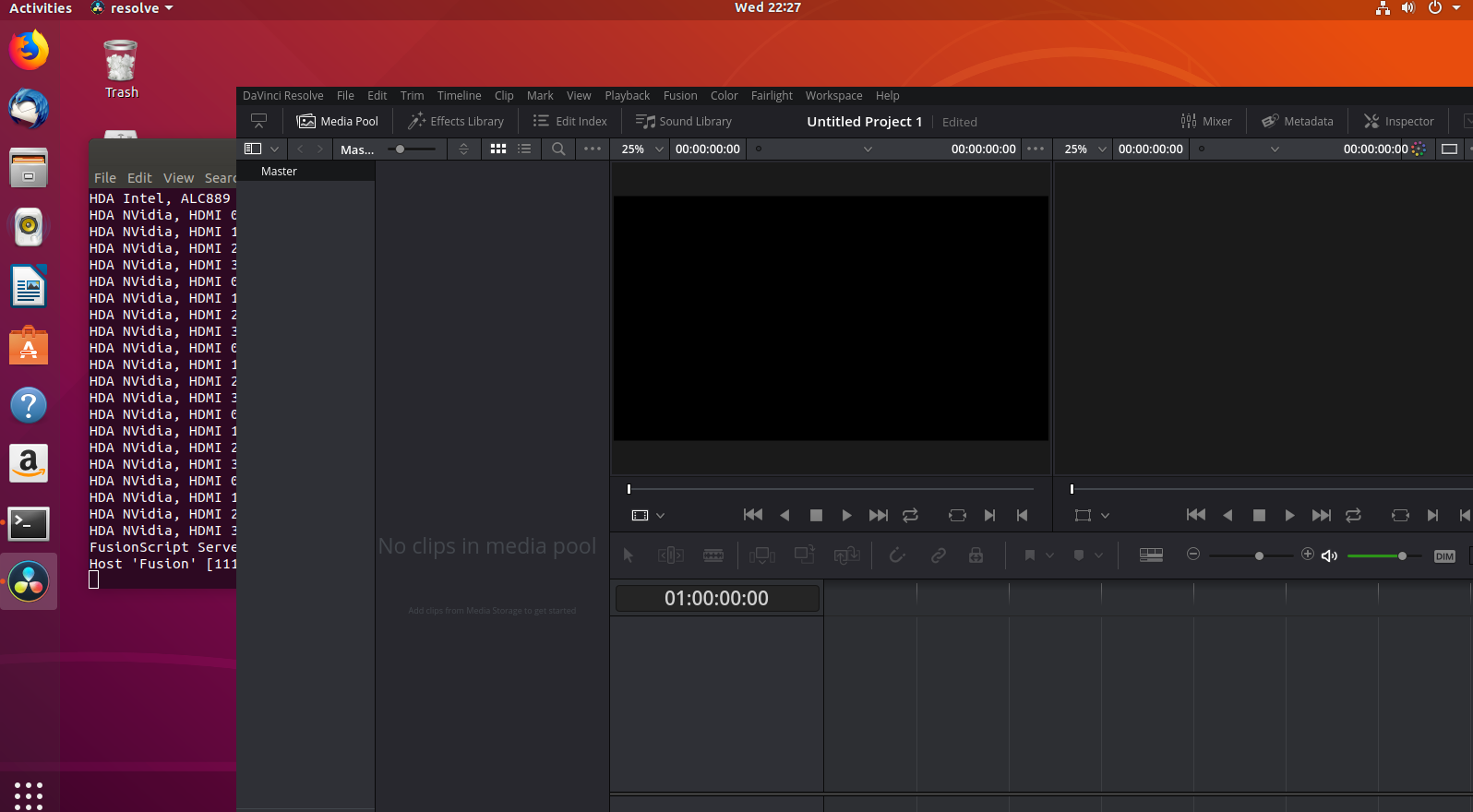Adjust the timeline zoom slider handle

tap(1259, 555)
